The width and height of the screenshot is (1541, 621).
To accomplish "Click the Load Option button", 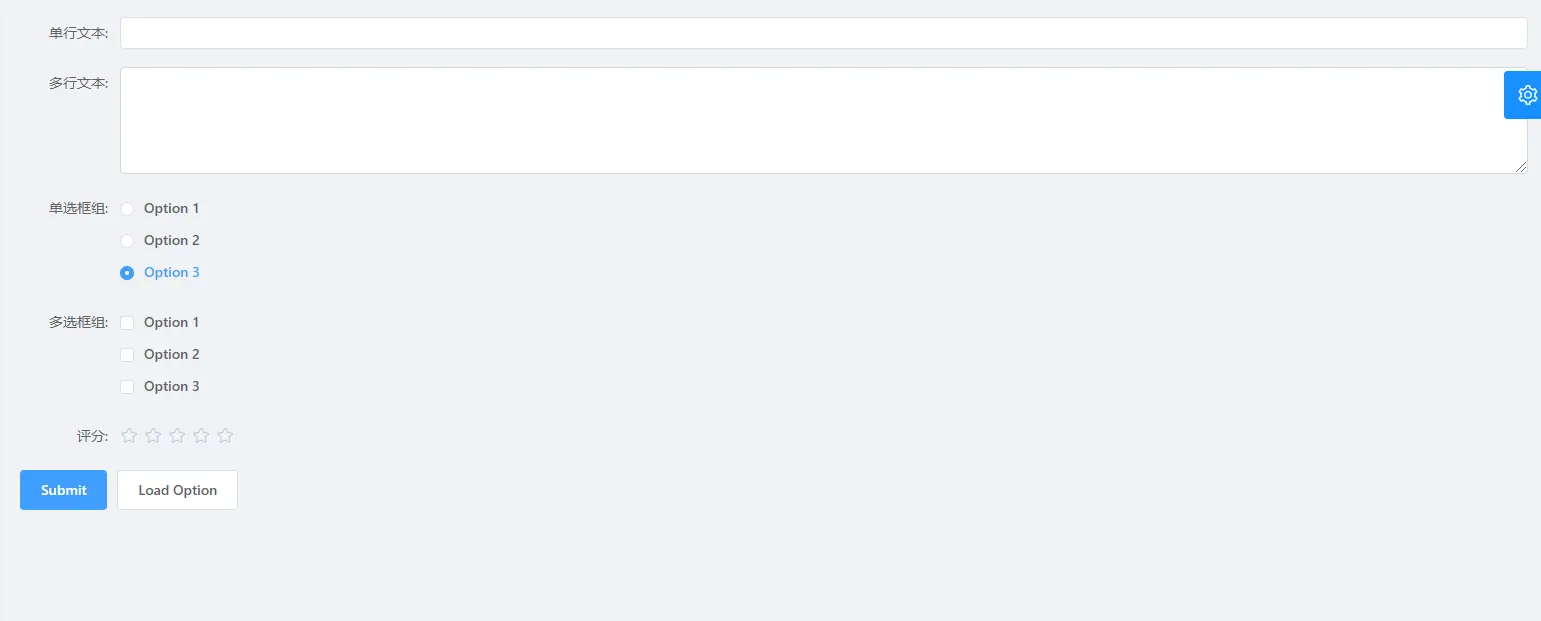I will pos(177,490).
